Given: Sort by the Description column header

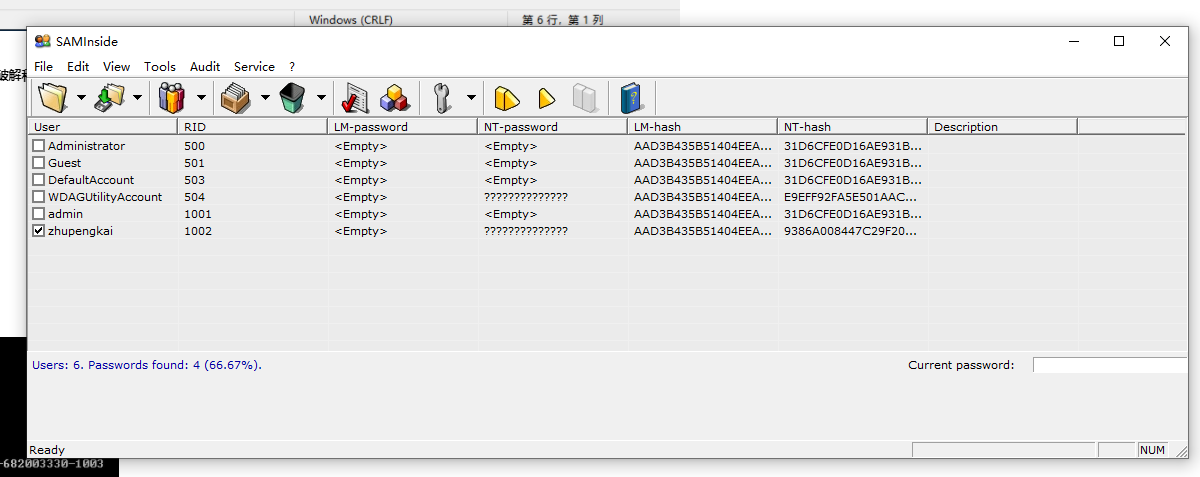Looking at the screenshot, I should pos(1002,127).
